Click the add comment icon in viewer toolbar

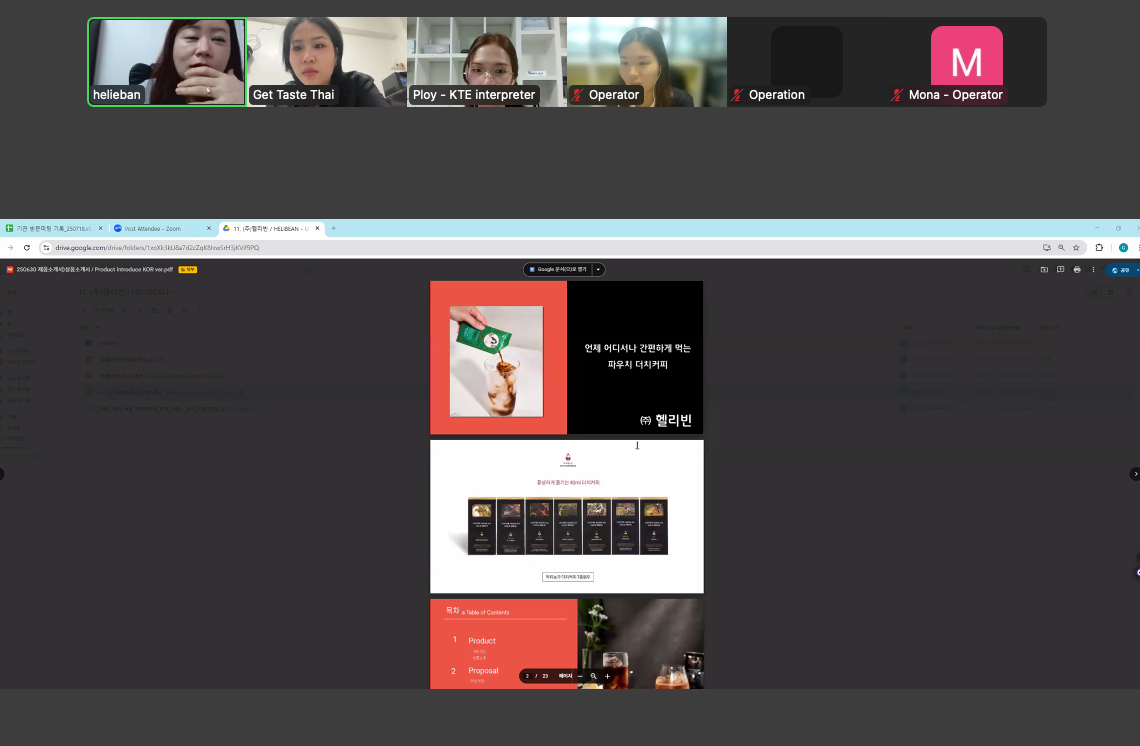click(x=1060, y=270)
